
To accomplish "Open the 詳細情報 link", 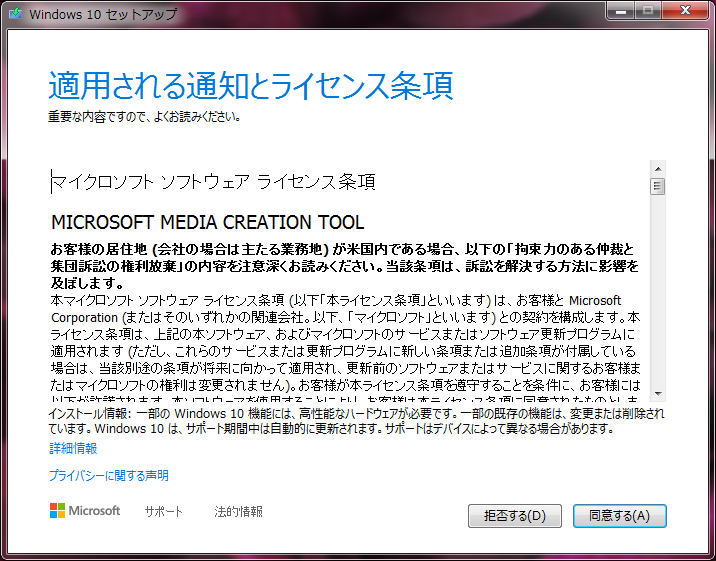I will point(73,448).
